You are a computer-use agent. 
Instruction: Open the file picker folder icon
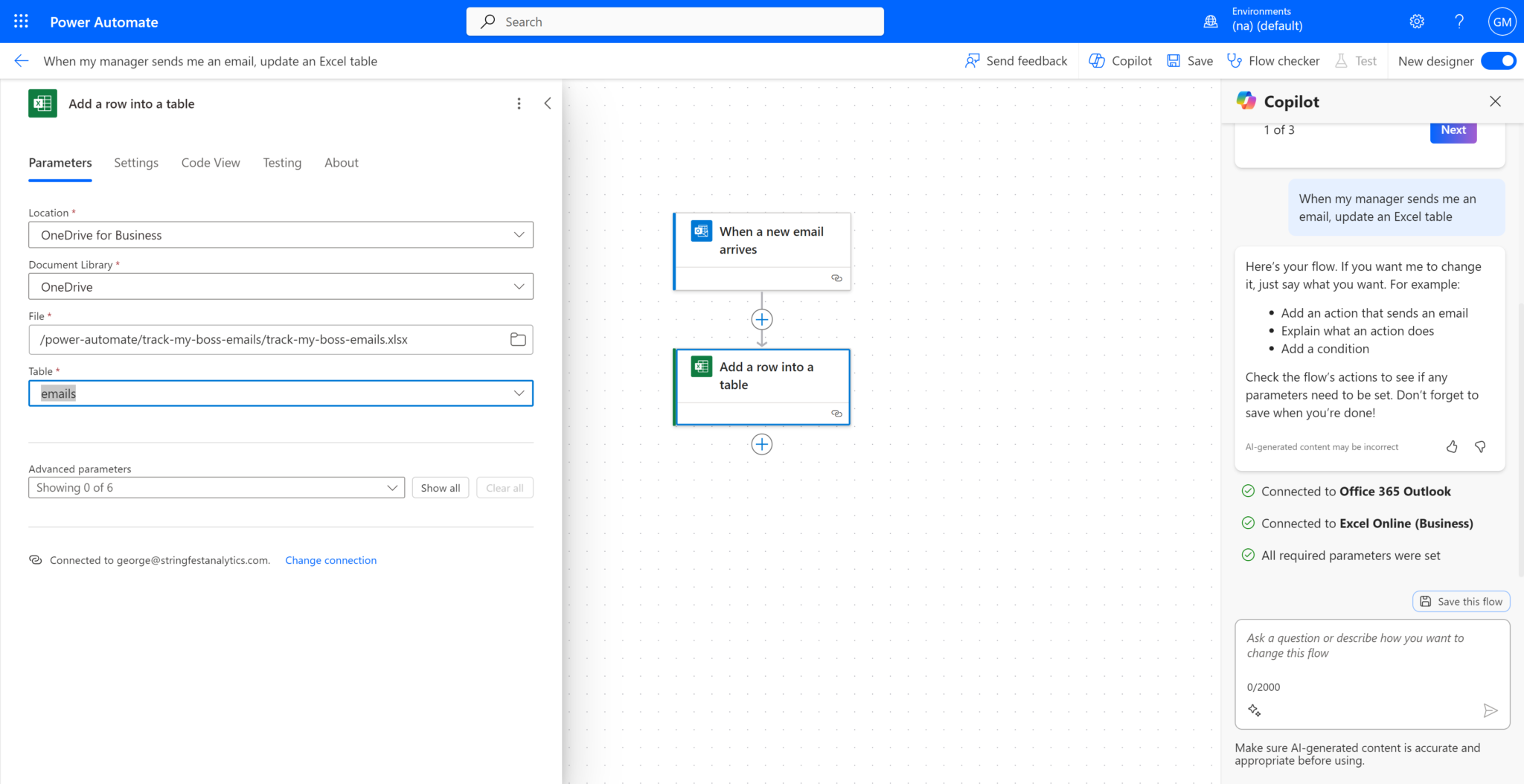pyautogui.click(x=518, y=340)
